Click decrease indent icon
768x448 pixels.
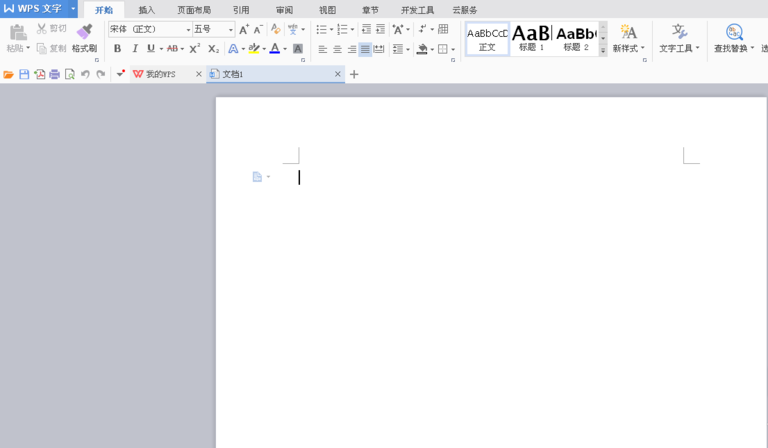366,29
